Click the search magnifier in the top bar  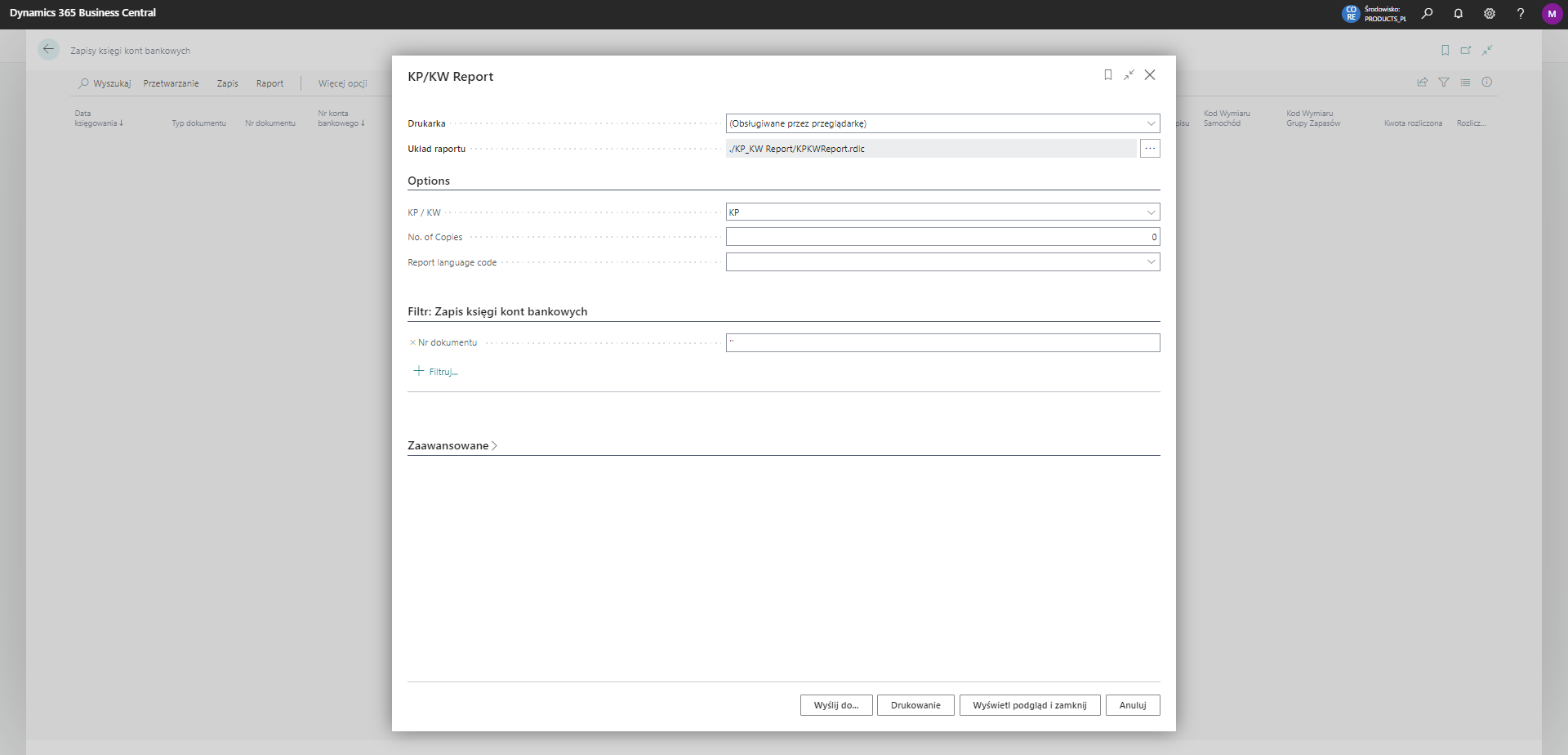point(1427,14)
